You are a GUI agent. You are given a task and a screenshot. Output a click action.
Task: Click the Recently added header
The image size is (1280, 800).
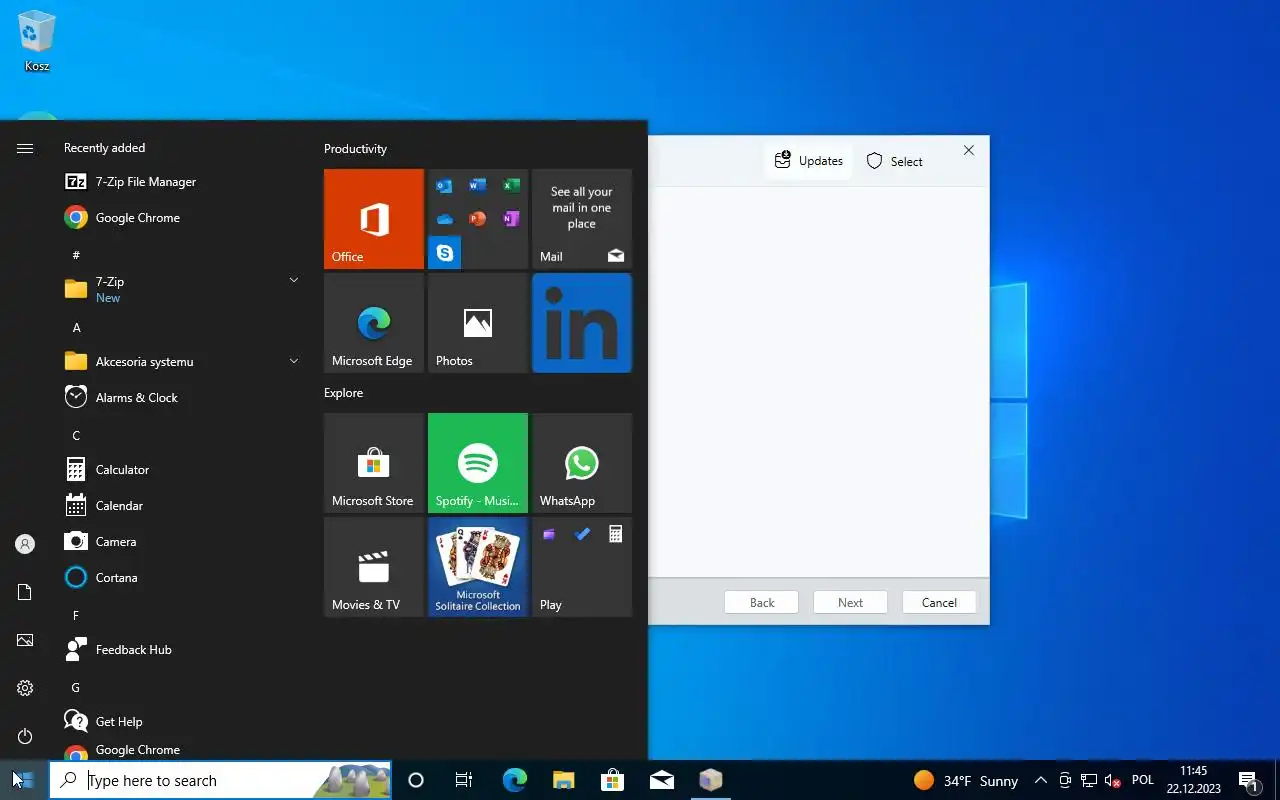[x=104, y=148]
